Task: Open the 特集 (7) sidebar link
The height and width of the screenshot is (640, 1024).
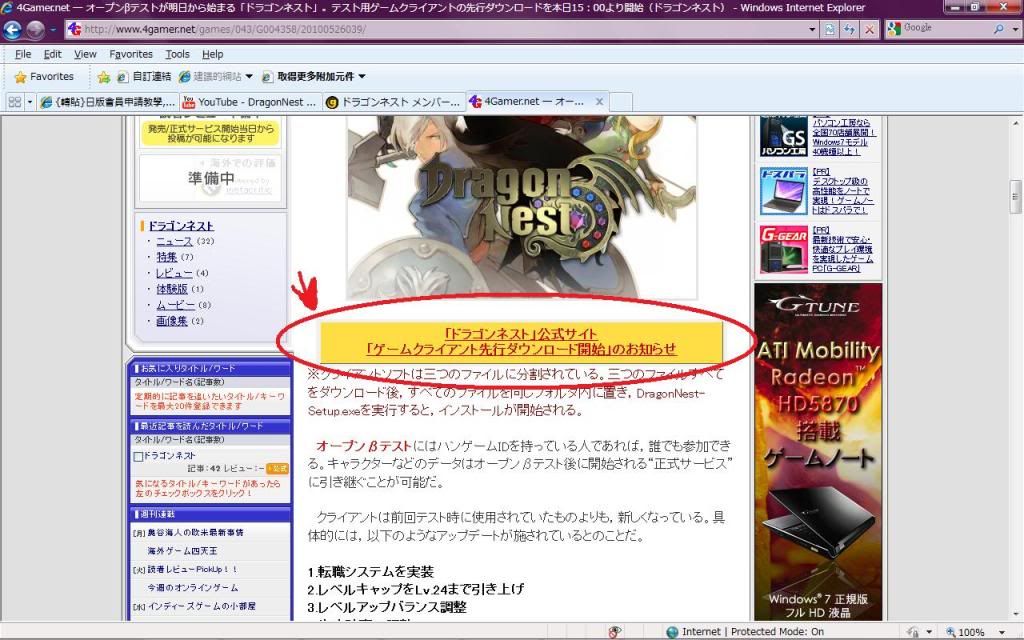Action: (x=167, y=257)
